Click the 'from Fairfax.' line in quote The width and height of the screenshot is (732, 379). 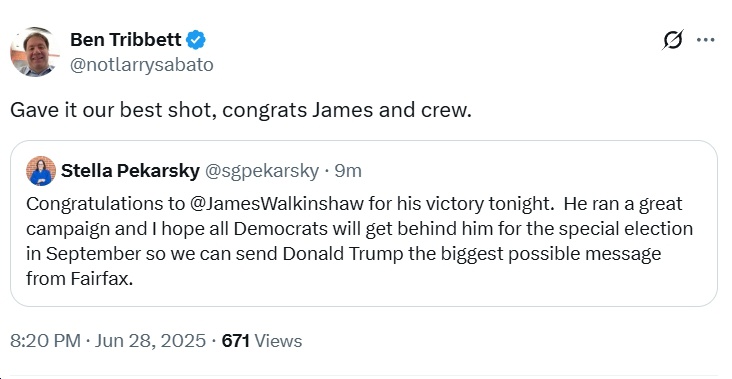(x=80, y=279)
